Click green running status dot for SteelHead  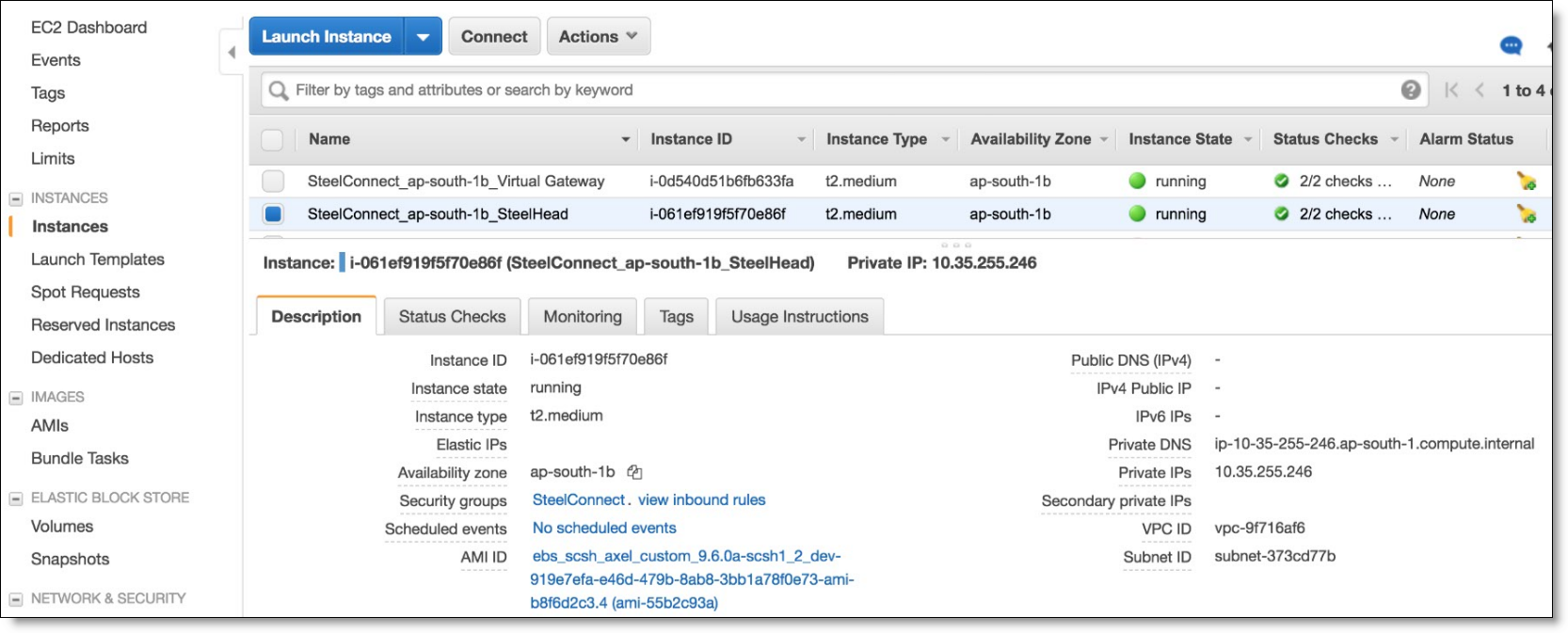pyautogui.click(x=1137, y=214)
